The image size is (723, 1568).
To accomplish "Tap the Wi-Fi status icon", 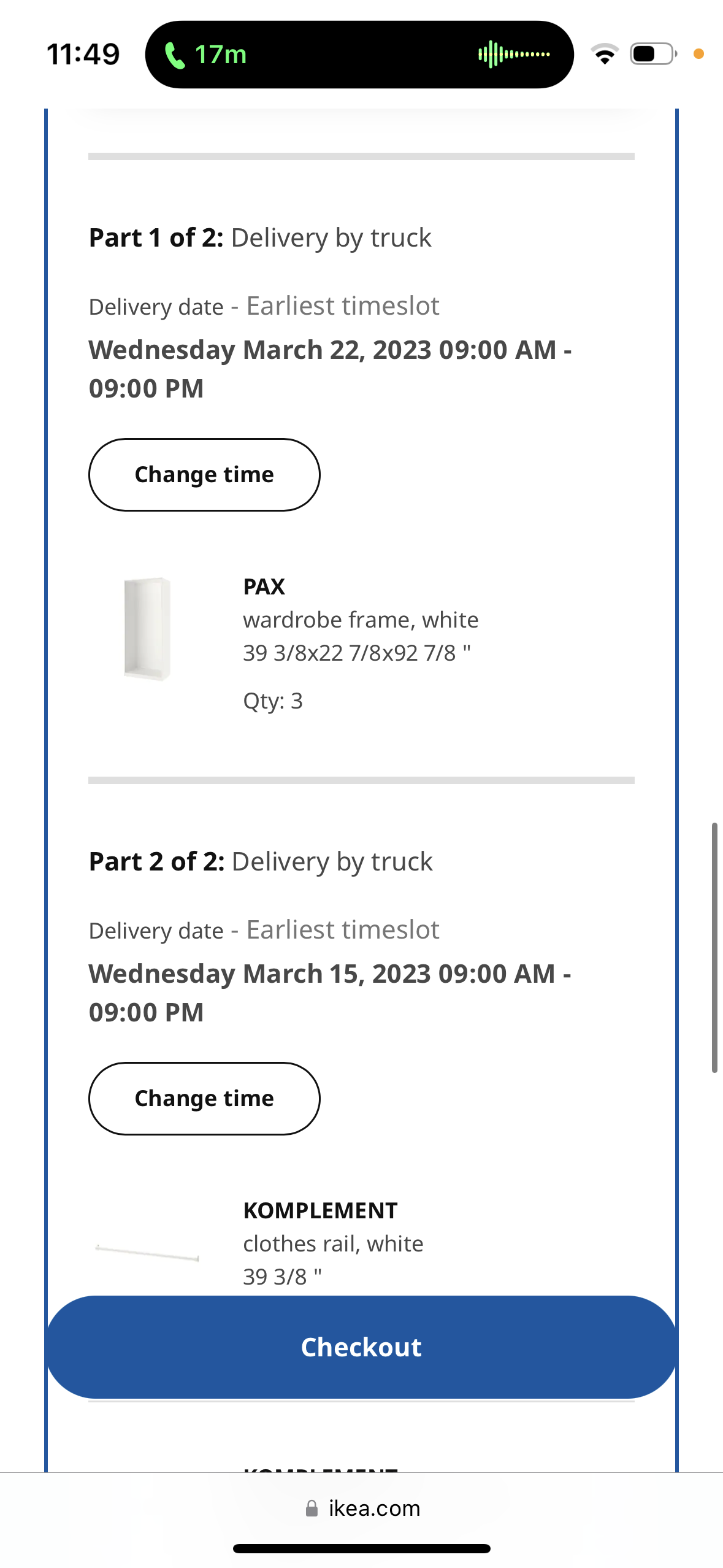I will click(x=605, y=55).
